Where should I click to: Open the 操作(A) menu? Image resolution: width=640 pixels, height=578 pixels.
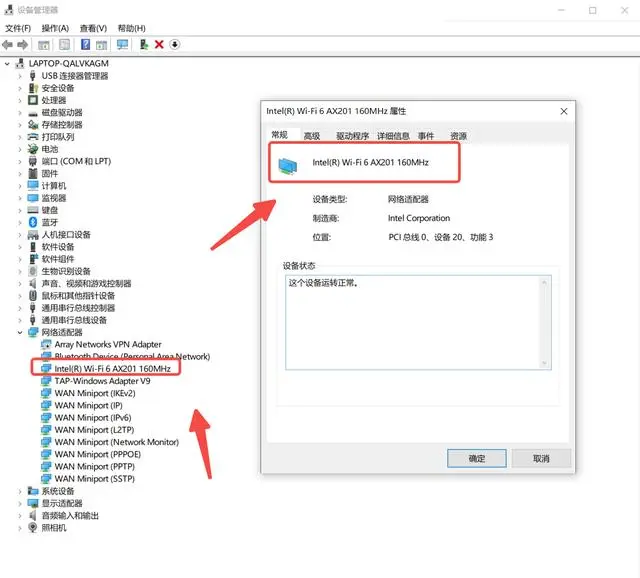(55, 28)
